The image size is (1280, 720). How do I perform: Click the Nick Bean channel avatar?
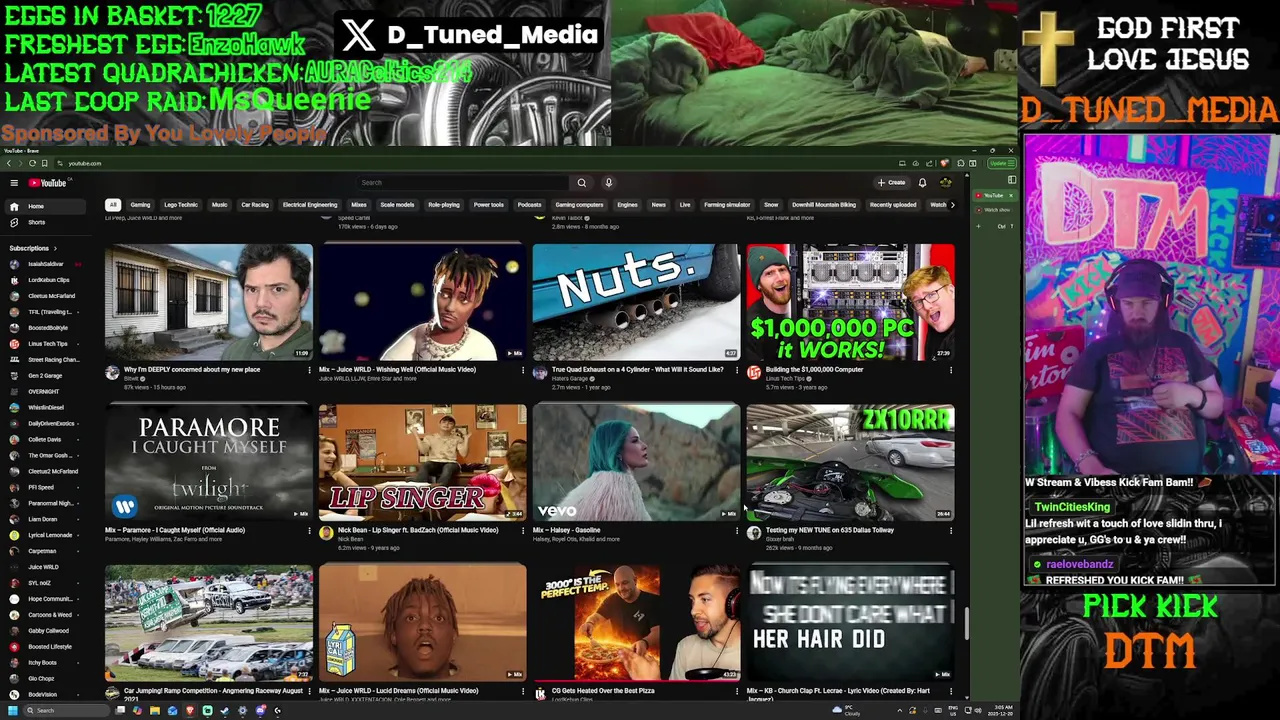326,534
